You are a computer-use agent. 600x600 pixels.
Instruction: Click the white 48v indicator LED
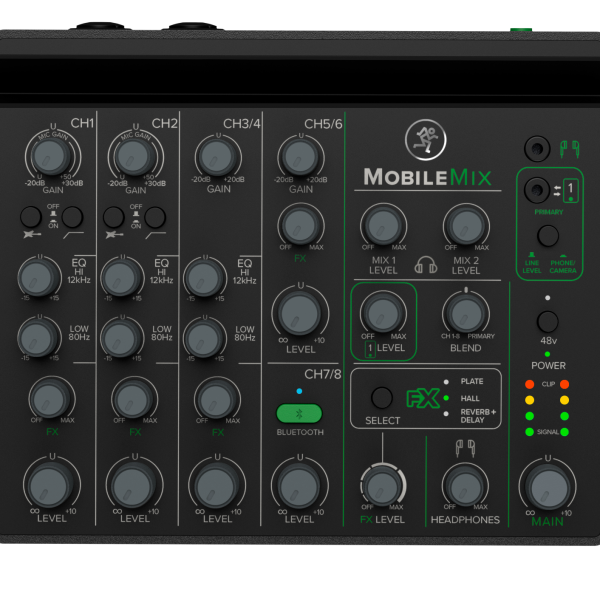click(548, 298)
